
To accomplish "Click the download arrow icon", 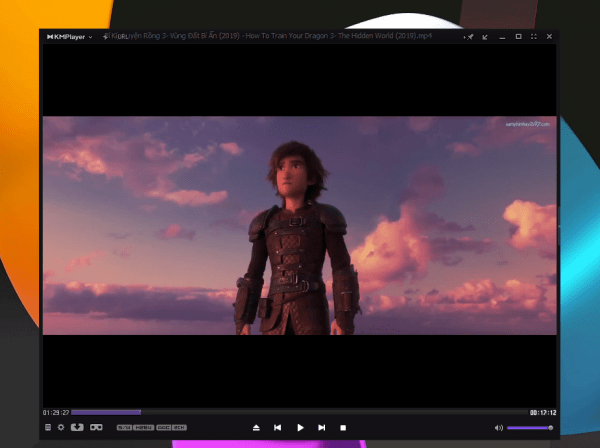I will (77, 427).
